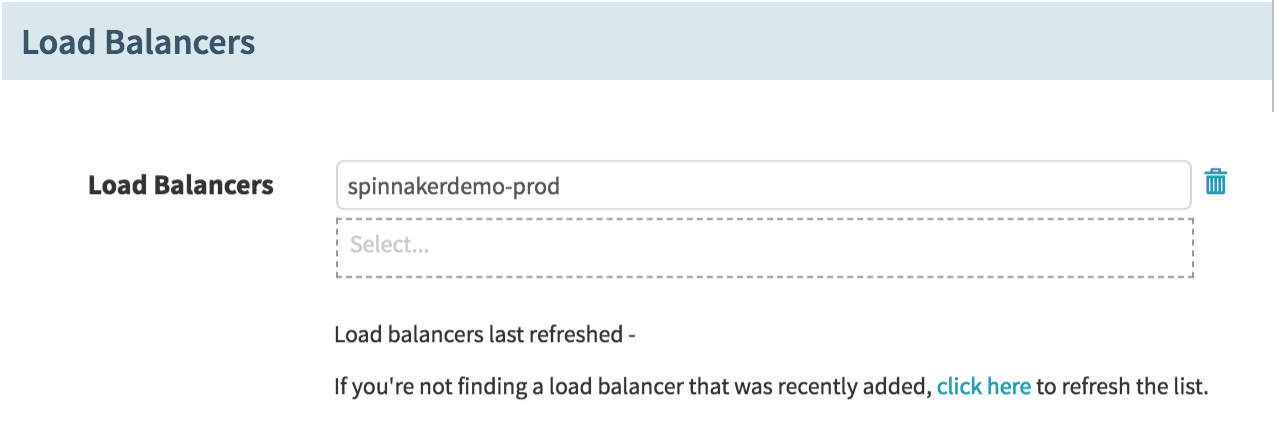This screenshot has width=1274, height=434.
Task: Add another load balancer using Select...
Action: pyautogui.click(x=764, y=247)
